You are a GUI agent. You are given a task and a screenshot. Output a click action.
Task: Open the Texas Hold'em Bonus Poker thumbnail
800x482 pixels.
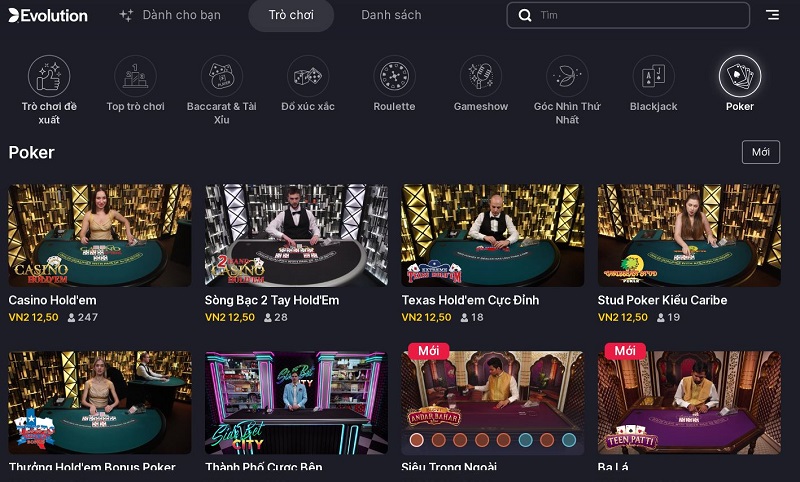pos(100,402)
